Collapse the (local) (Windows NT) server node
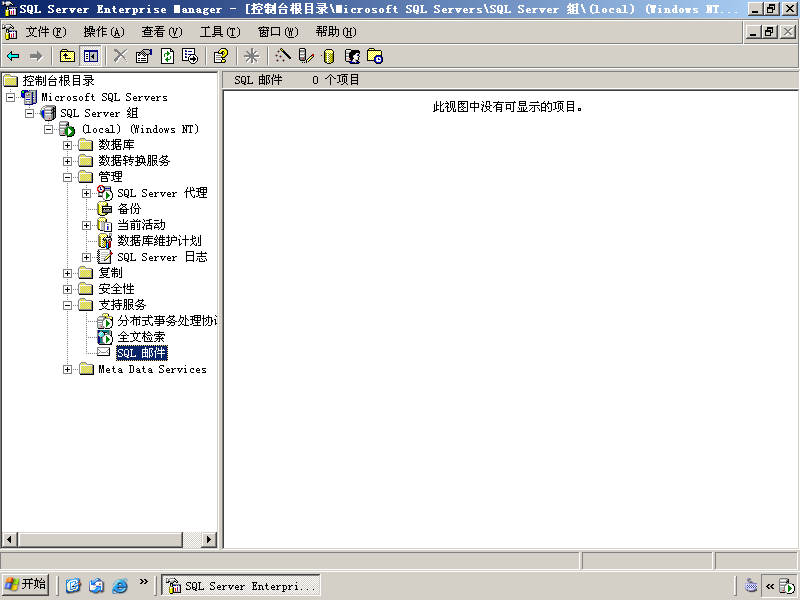Image resolution: width=800 pixels, height=600 pixels. [x=48, y=129]
